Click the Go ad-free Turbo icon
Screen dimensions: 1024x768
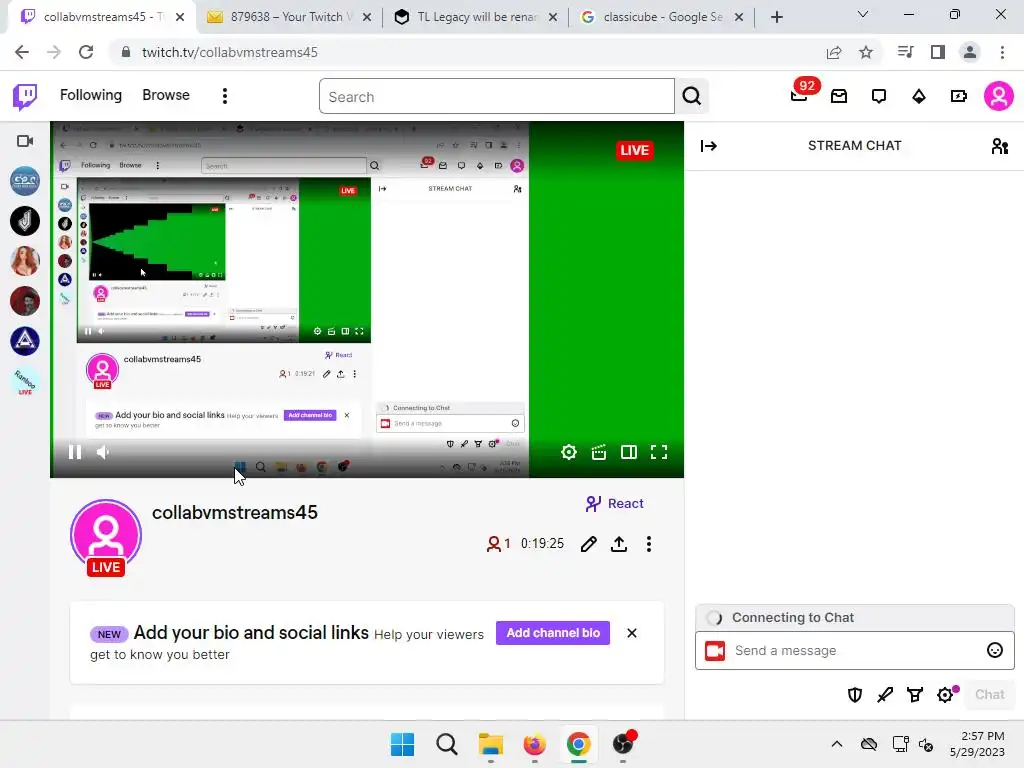[959, 97]
